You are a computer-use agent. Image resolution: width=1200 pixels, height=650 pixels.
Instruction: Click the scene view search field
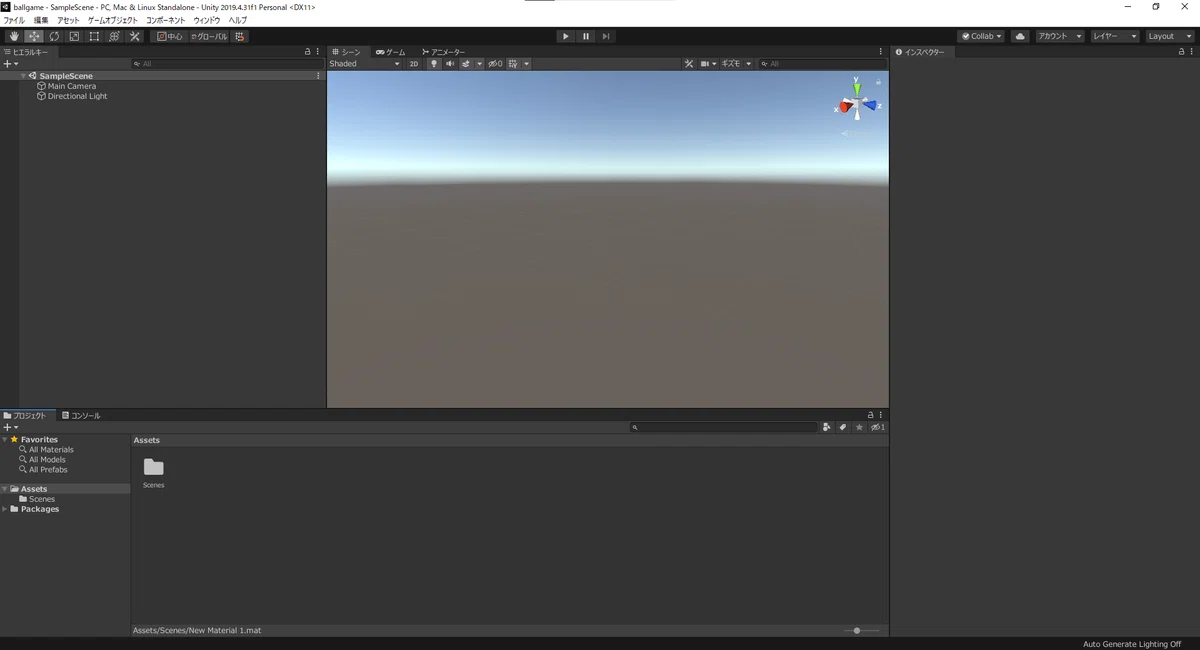[822, 64]
